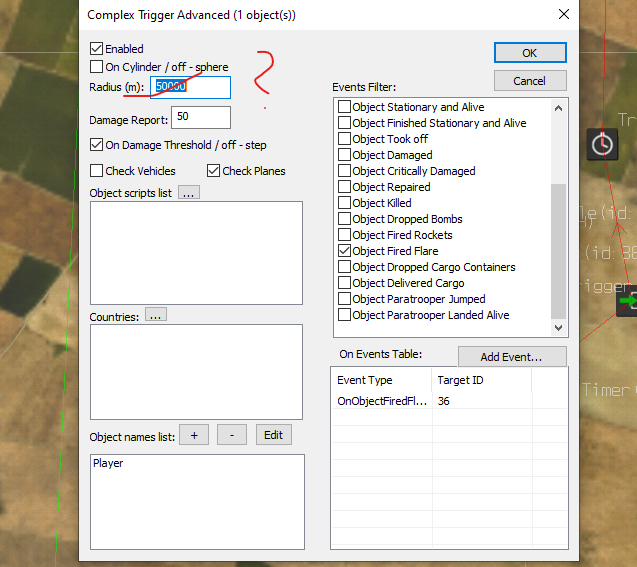637x567 pixels.
Task: Open Countries browse button
Action: click(156, 315)
